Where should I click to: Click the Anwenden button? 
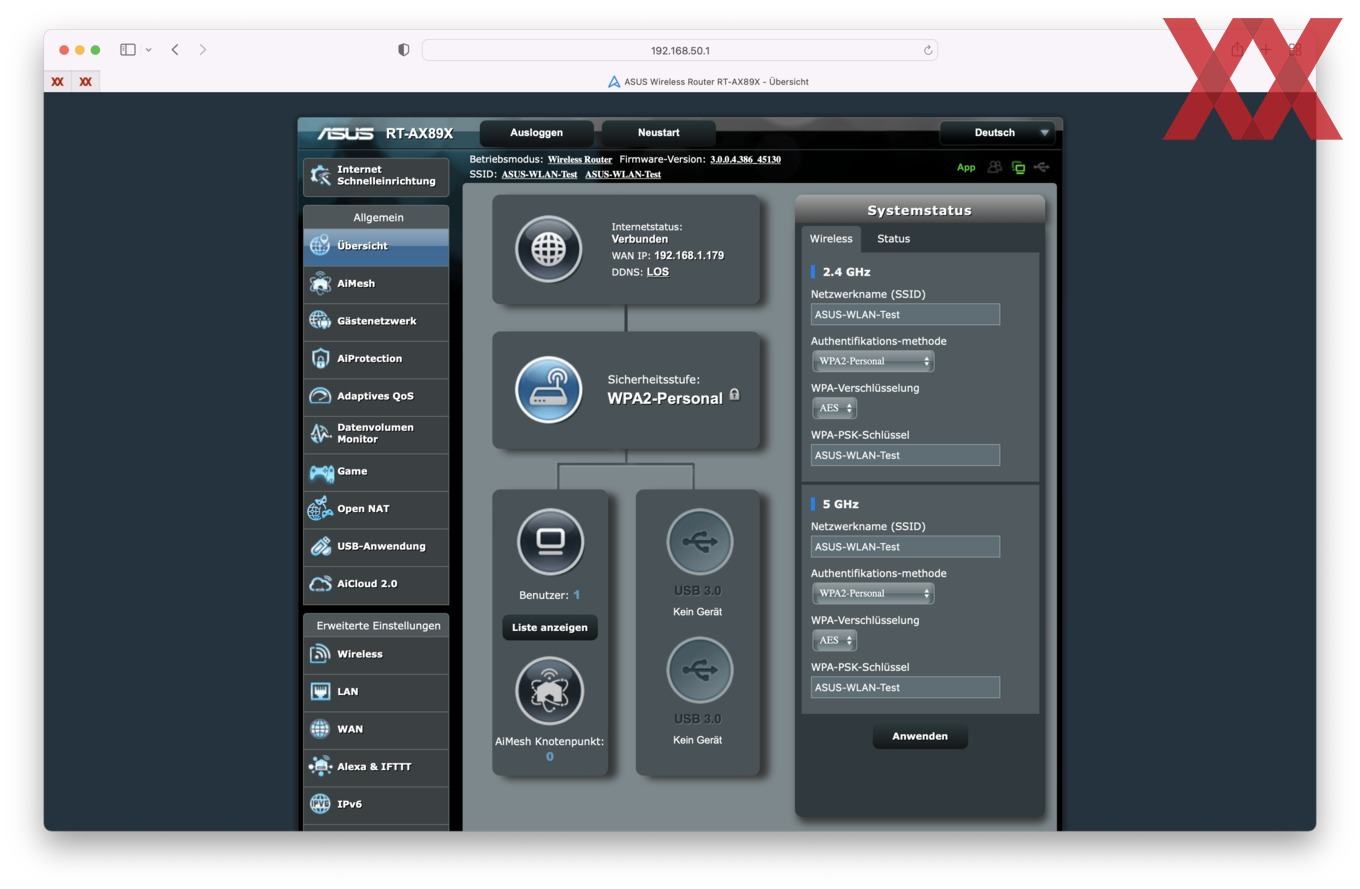click(x=920, y=737)
